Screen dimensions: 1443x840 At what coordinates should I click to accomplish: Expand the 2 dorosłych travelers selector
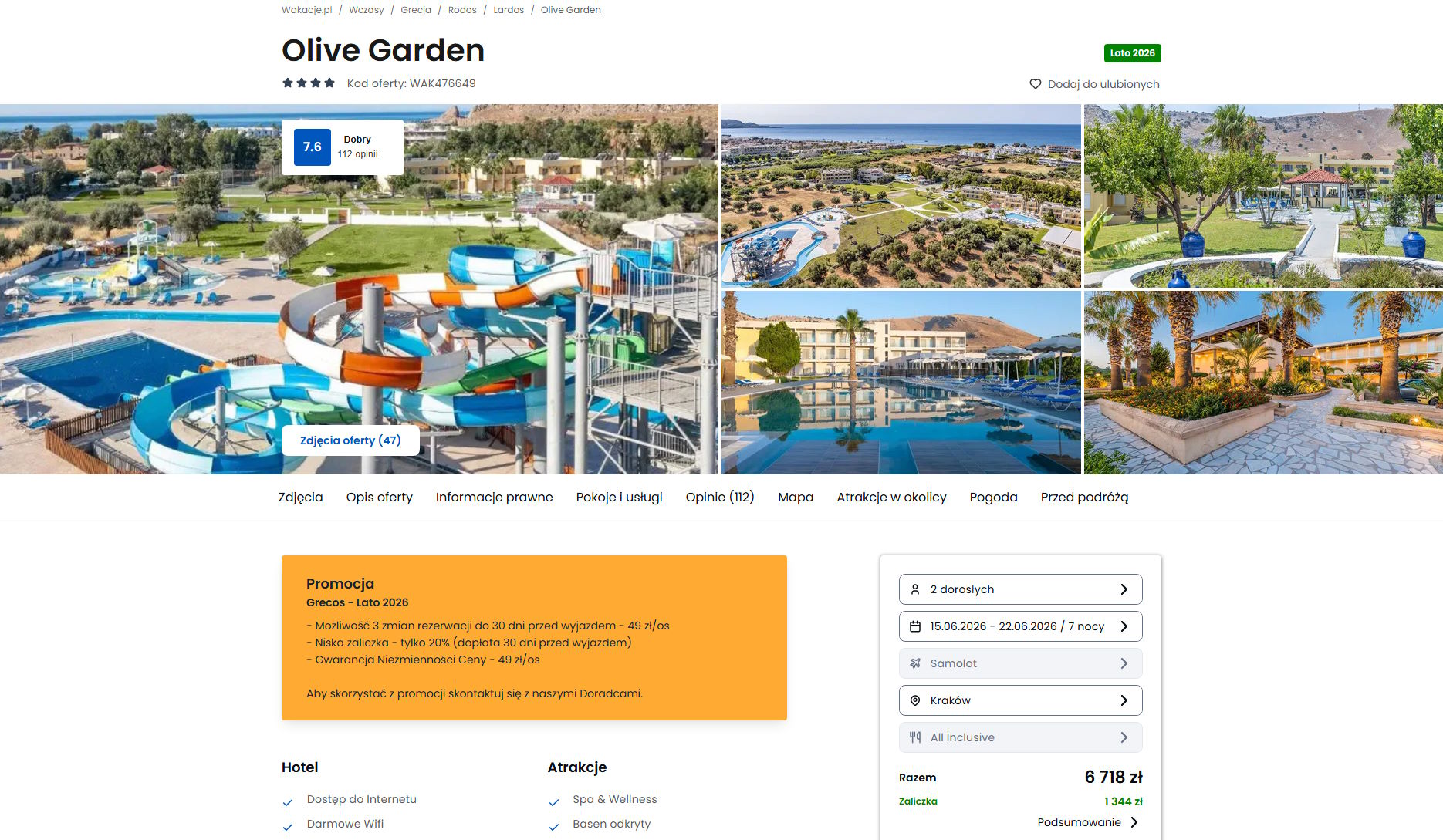[1020, 589]
